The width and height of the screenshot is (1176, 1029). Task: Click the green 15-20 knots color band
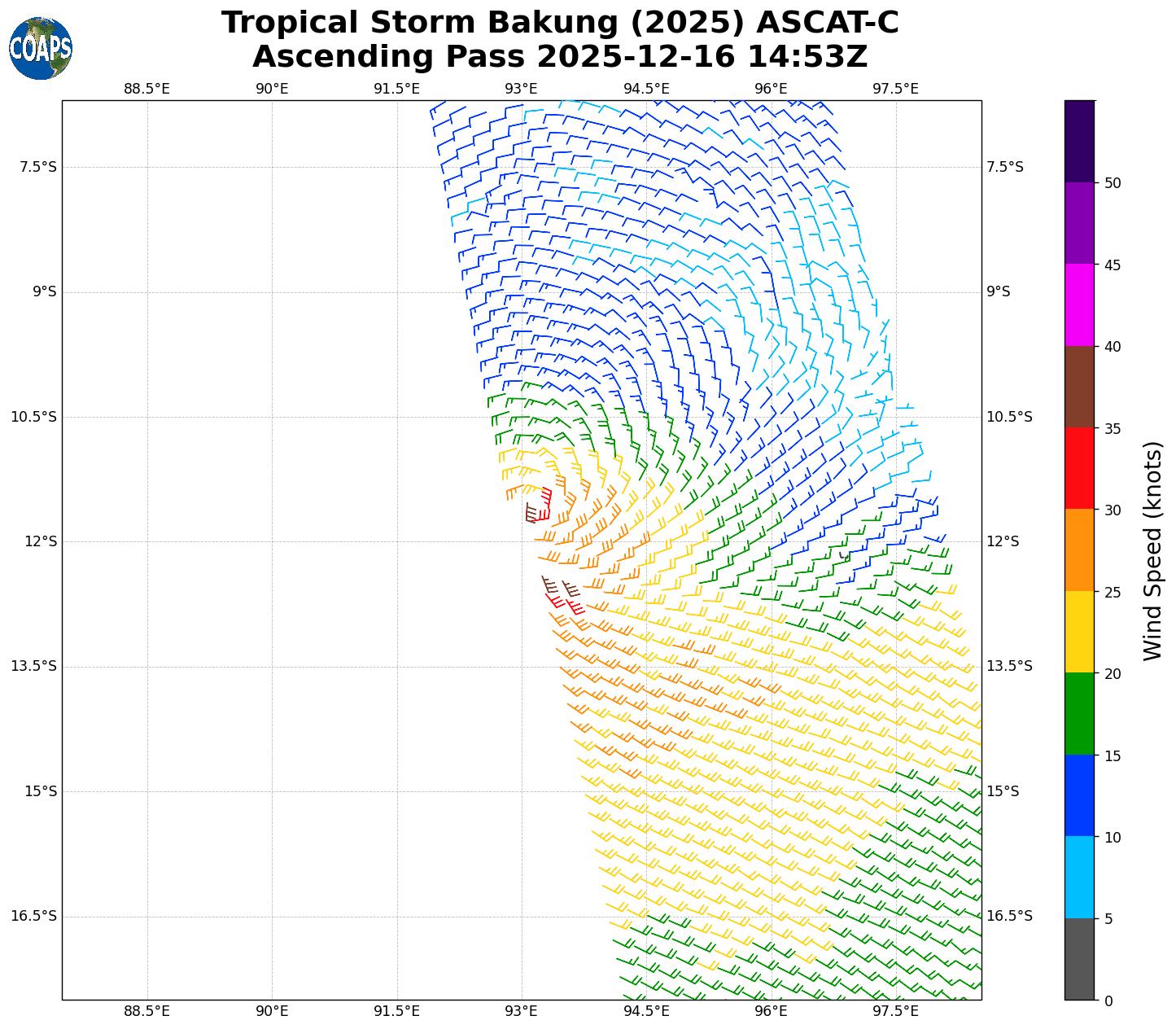tap(1079, 714)
